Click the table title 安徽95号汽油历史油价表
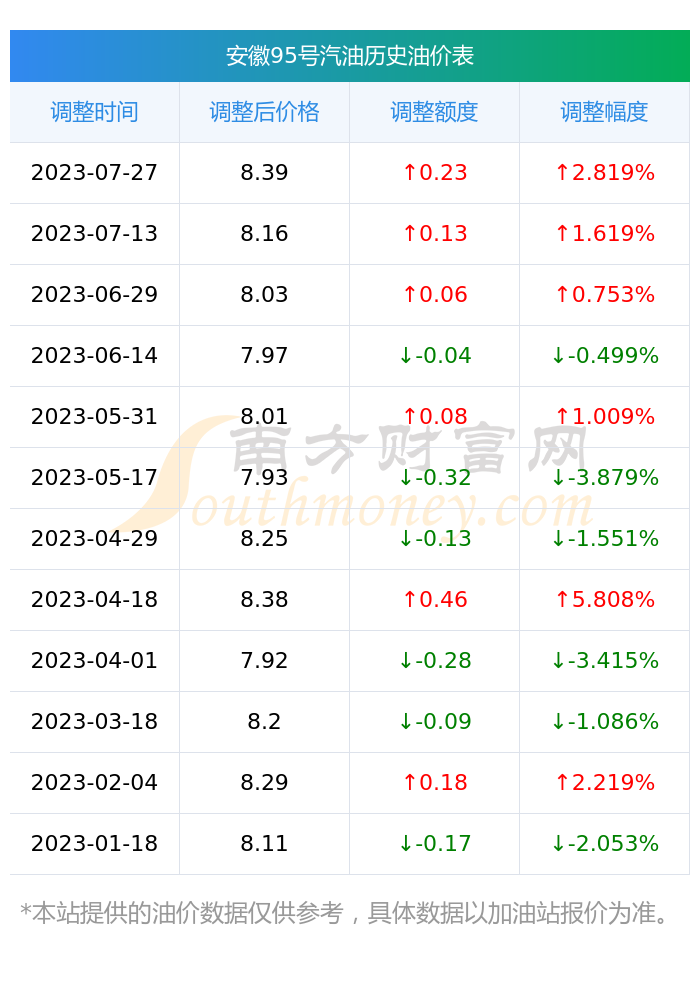This screenshot has height=1000, width=700. (x=349, y=56)
